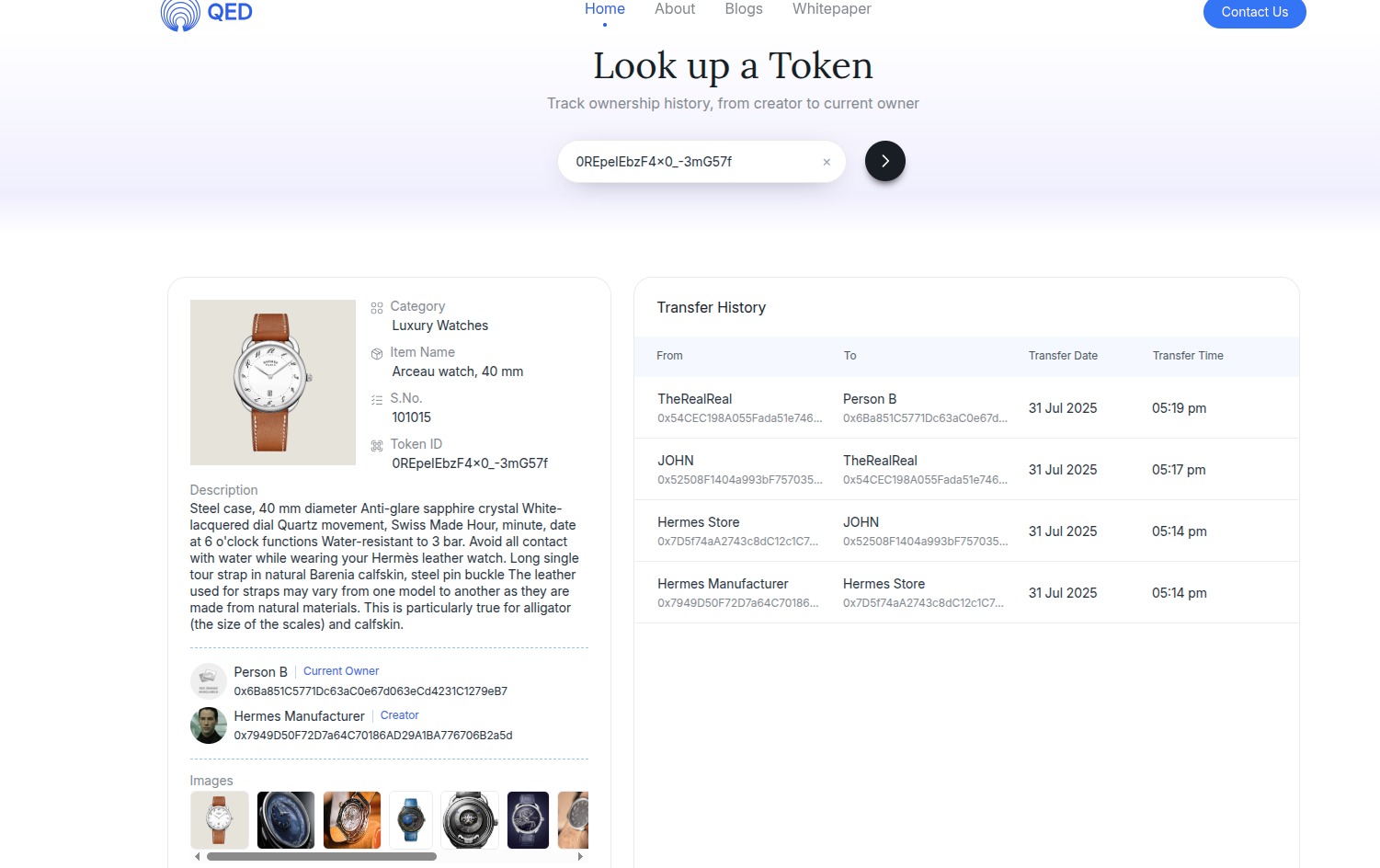
Task: Click the Transfer History heading
Action: pyautogui.click(x=712, y=307)
